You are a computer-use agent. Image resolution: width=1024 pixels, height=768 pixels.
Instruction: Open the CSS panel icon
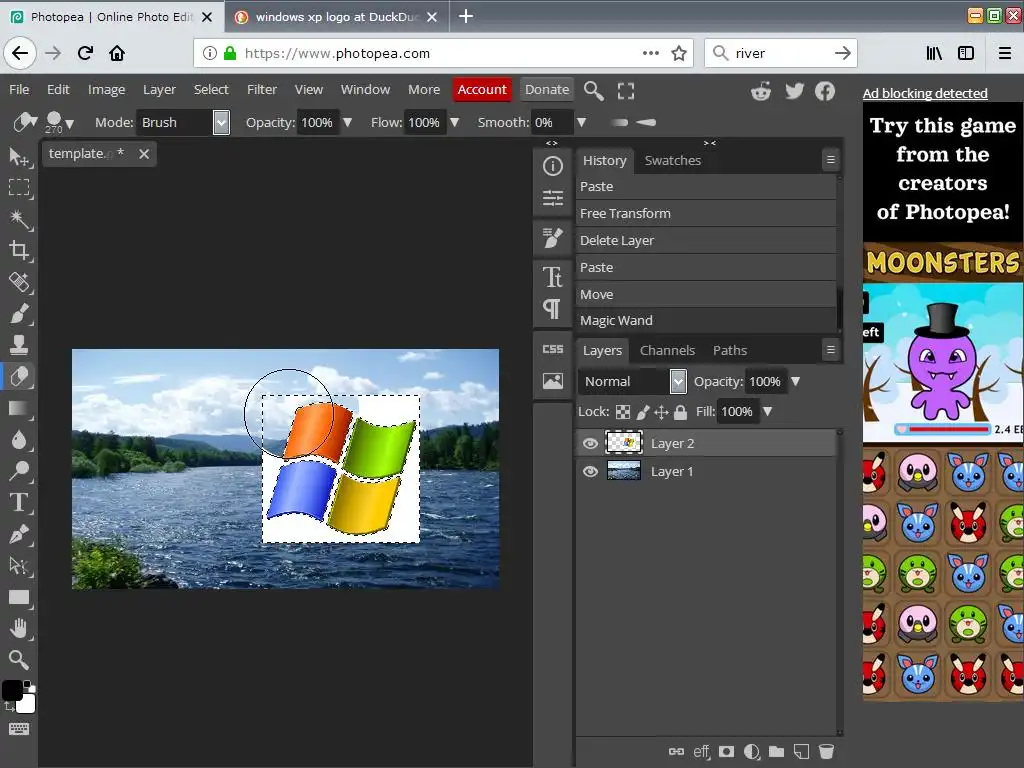click(x=552, y=349)
